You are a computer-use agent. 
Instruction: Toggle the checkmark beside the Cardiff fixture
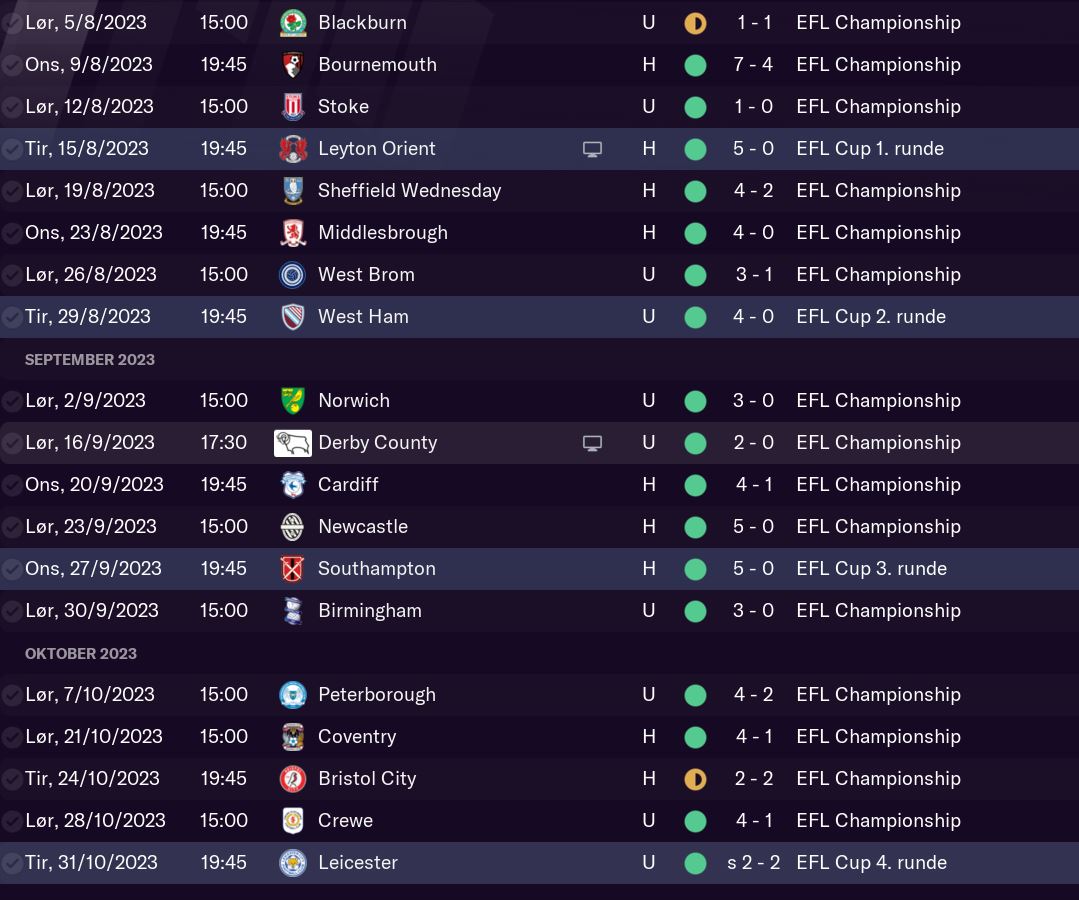(x=12, y=485)
